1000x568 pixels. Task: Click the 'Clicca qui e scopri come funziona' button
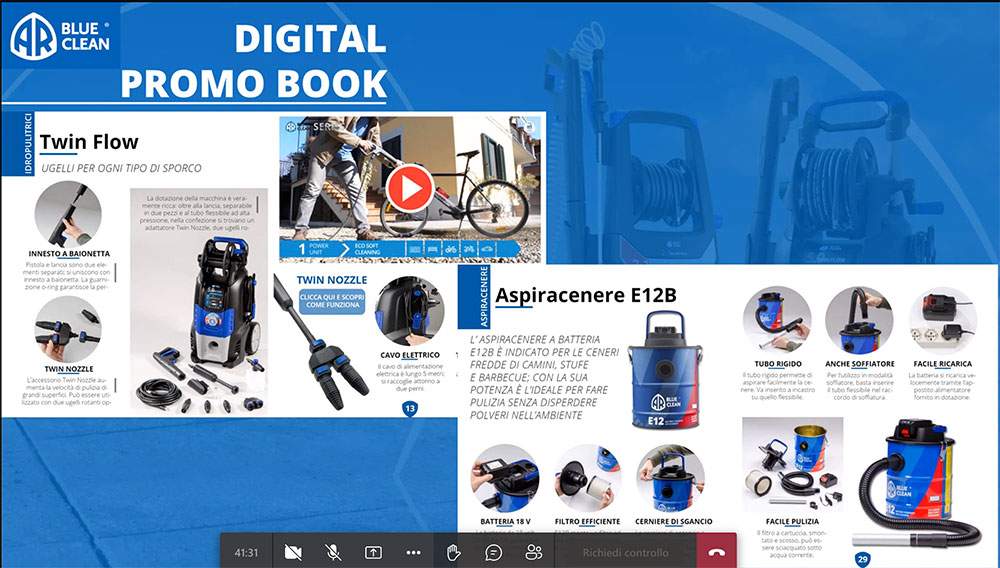pos(332,302)
